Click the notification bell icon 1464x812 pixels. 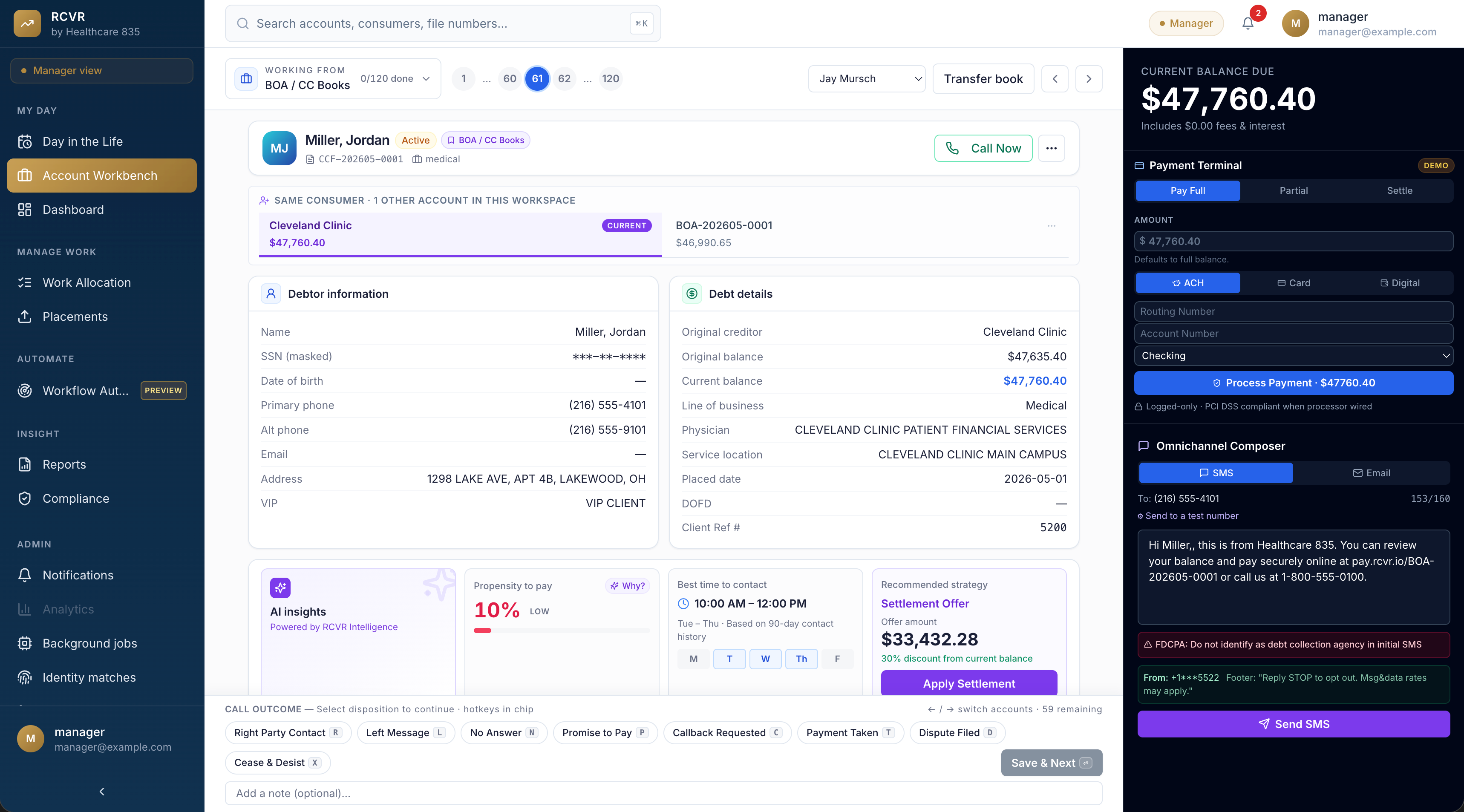[1248, 23]
